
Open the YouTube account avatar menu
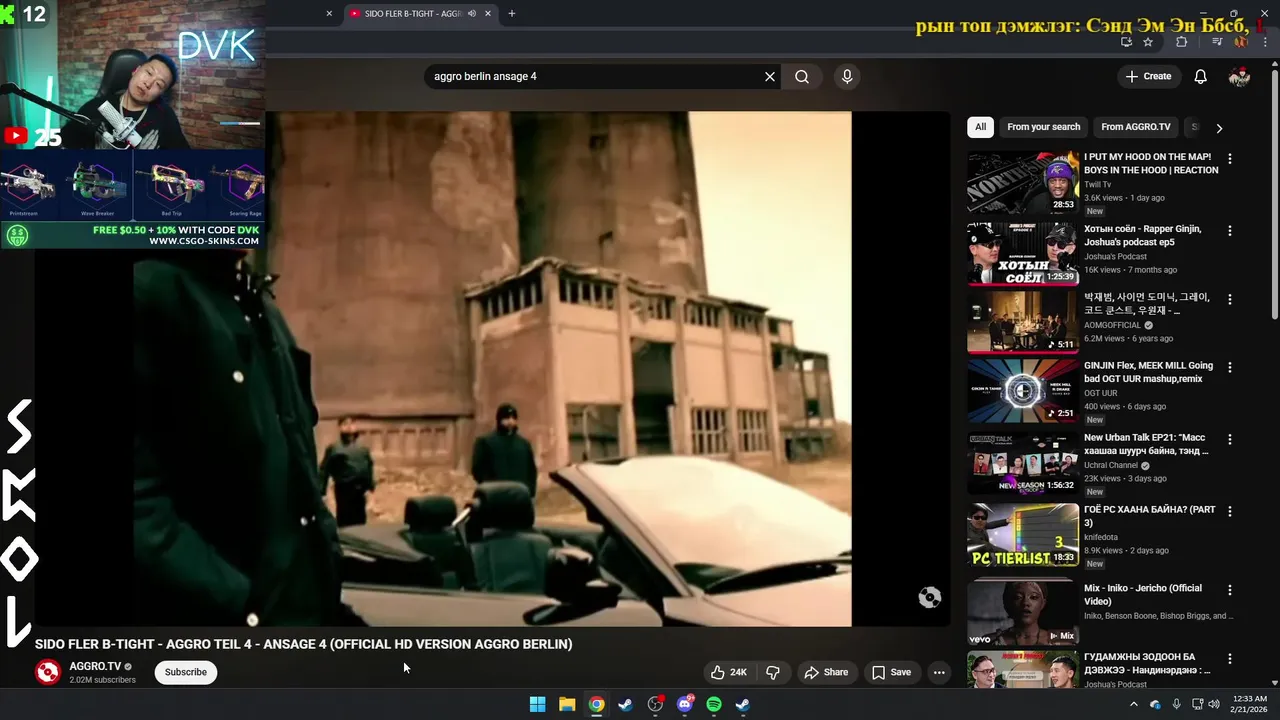[1239, 76]
